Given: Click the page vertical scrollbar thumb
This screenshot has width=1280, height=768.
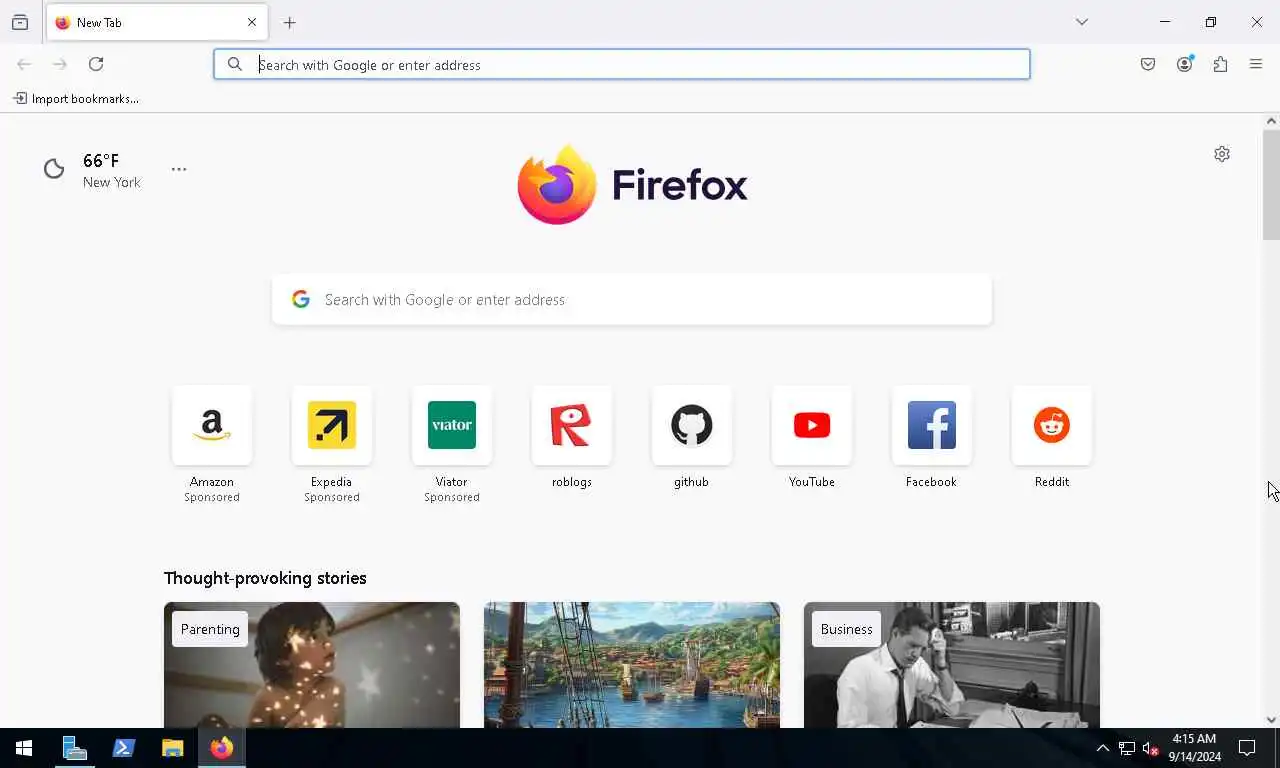Looking at the screenshot, I should pos(1271,185).
